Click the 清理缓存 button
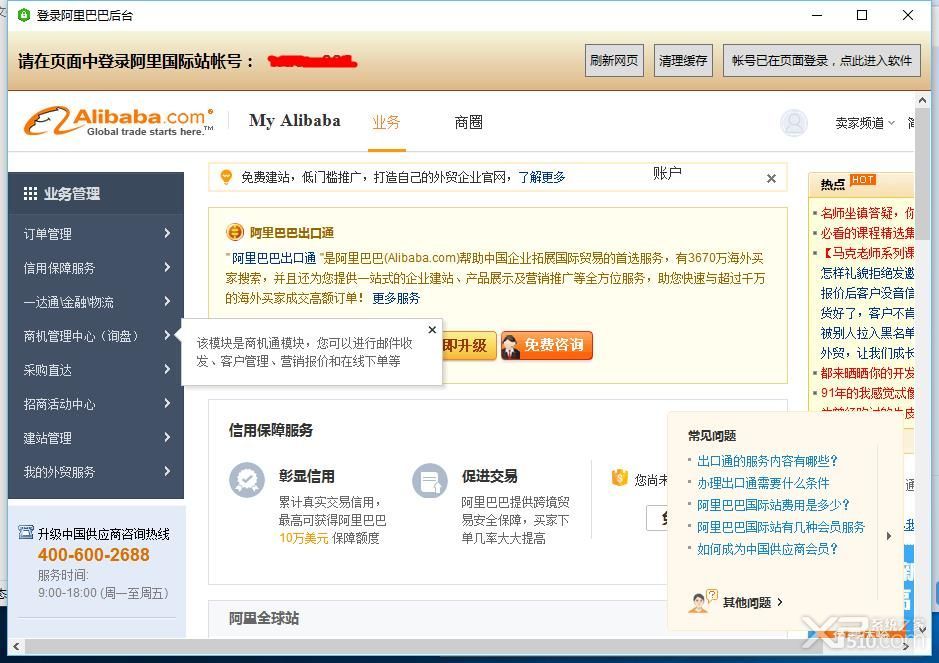This screenshot has height=663, width=939. [683, 60]
